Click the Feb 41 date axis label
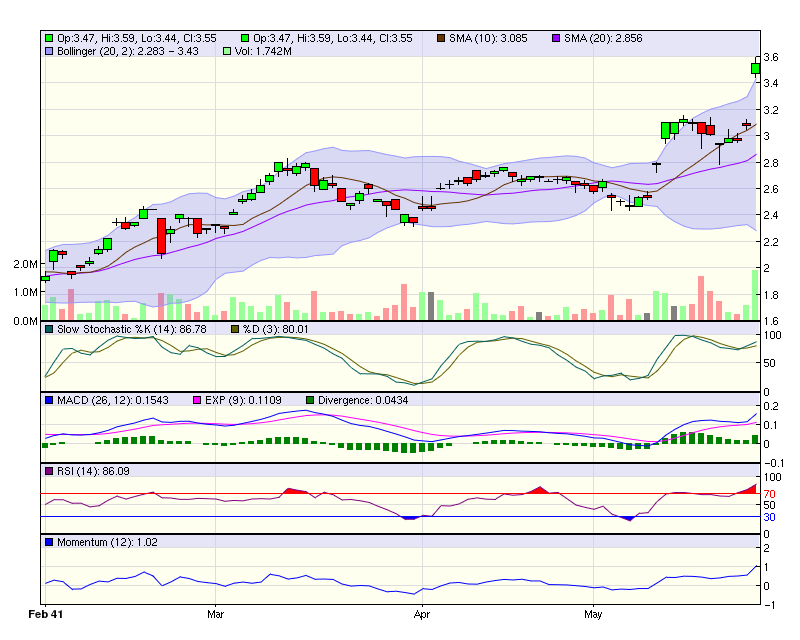Screen dimensions: 800x640 coord(45,613)
